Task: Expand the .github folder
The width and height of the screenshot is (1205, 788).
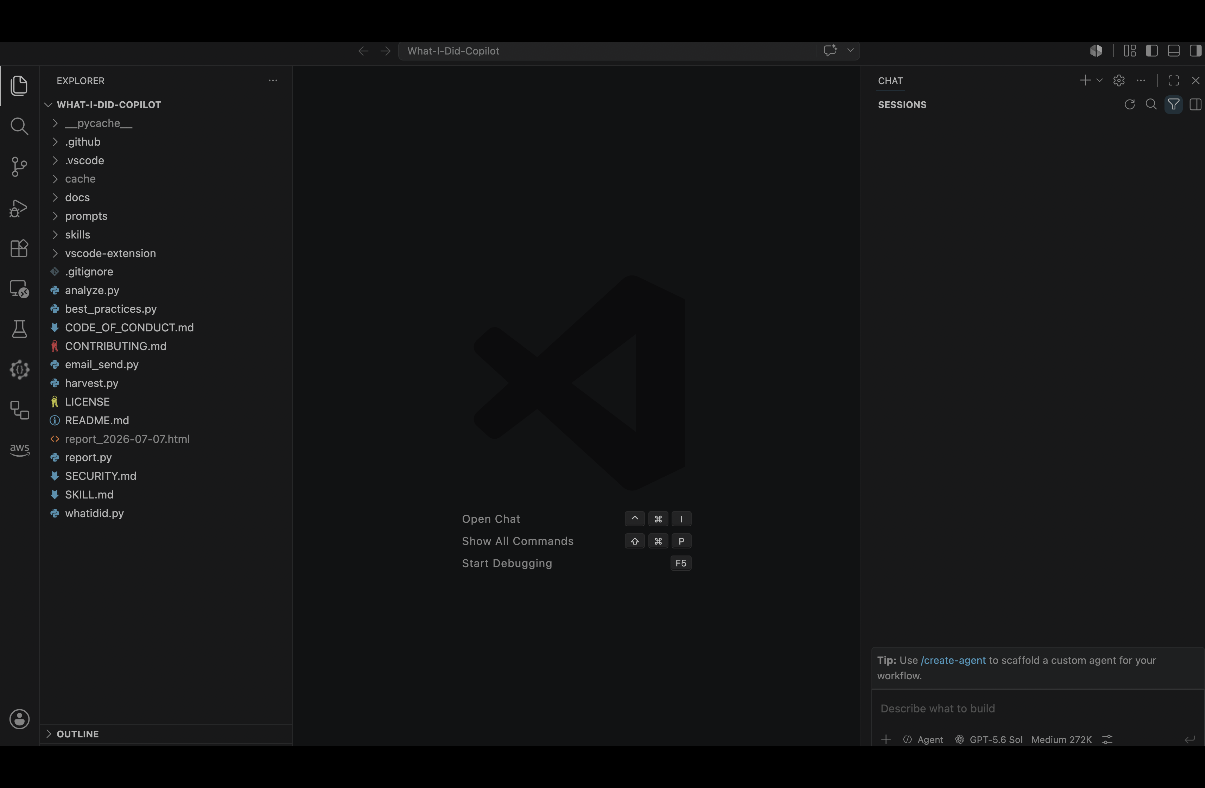Action: click(166, 142)
